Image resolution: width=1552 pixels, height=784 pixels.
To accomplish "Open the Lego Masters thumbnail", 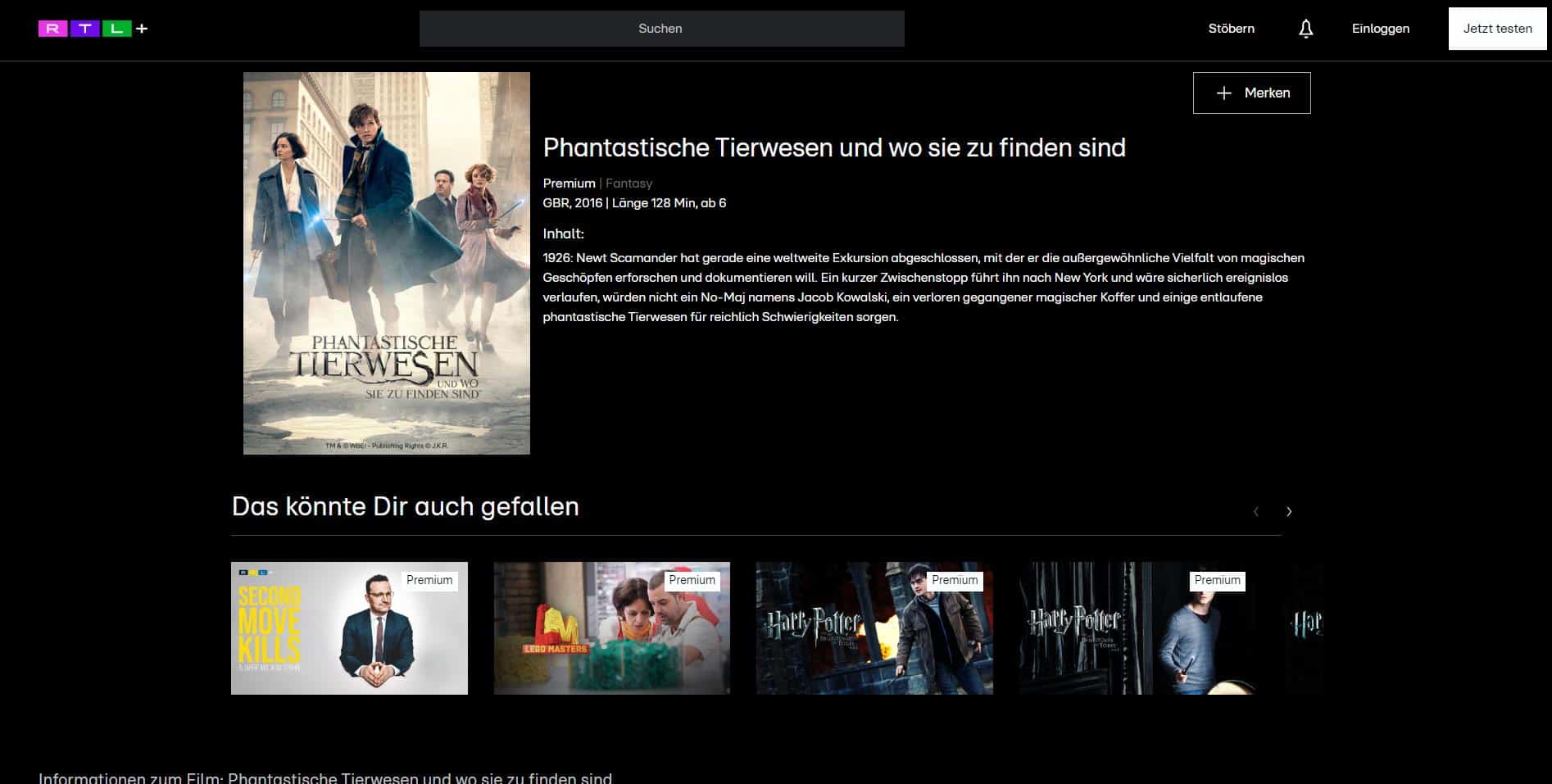I will pyautogui.click(x=611, y=628).
